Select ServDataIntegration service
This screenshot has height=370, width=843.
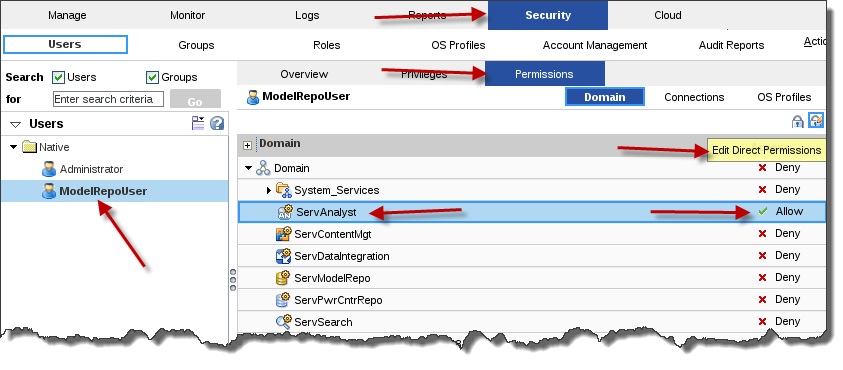pyautogui.click(x=342, y=256)
